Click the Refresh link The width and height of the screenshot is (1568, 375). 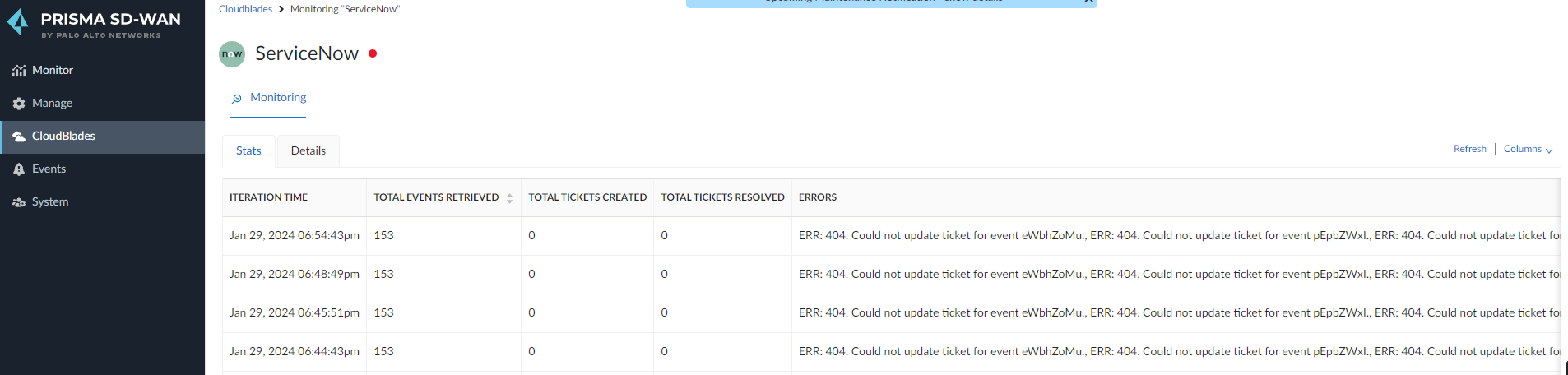(1469, 150)
